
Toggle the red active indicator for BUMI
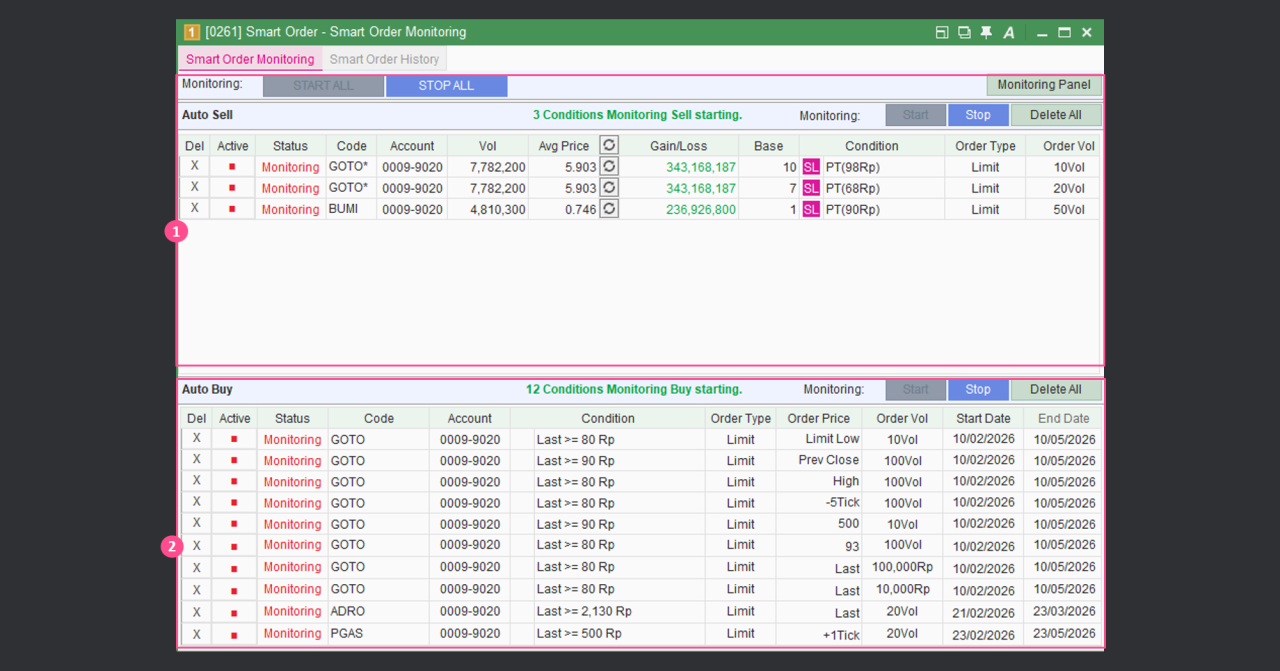coord(233,209)
